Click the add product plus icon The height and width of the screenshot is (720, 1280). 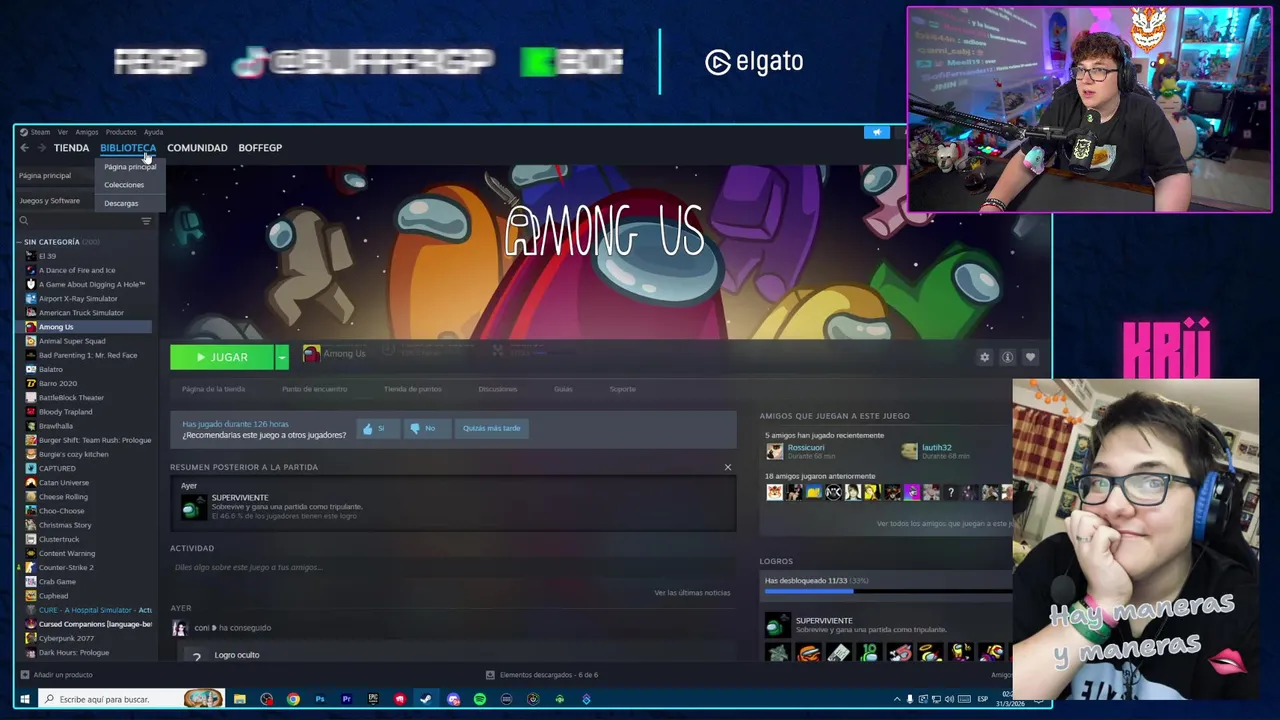tap(25, 675)
